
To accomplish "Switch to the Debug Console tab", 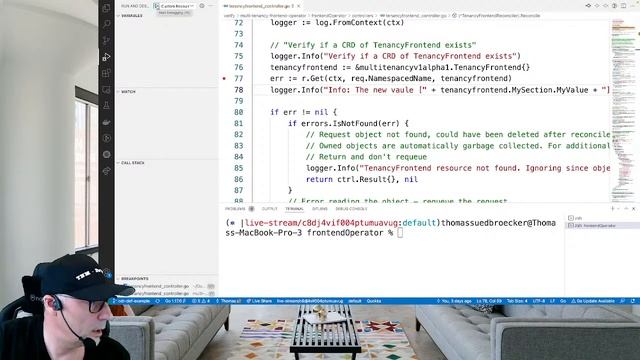I will (351, 209).
